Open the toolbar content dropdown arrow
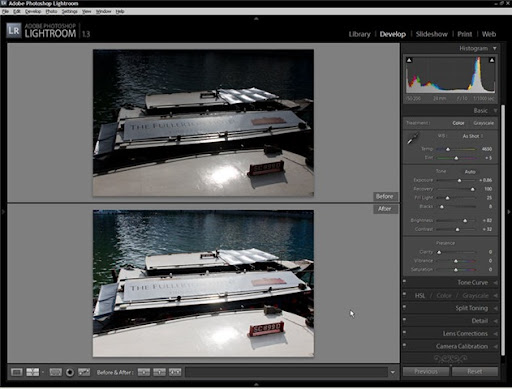This screenshot has height=389, width=512. click(x=393, y=372)
